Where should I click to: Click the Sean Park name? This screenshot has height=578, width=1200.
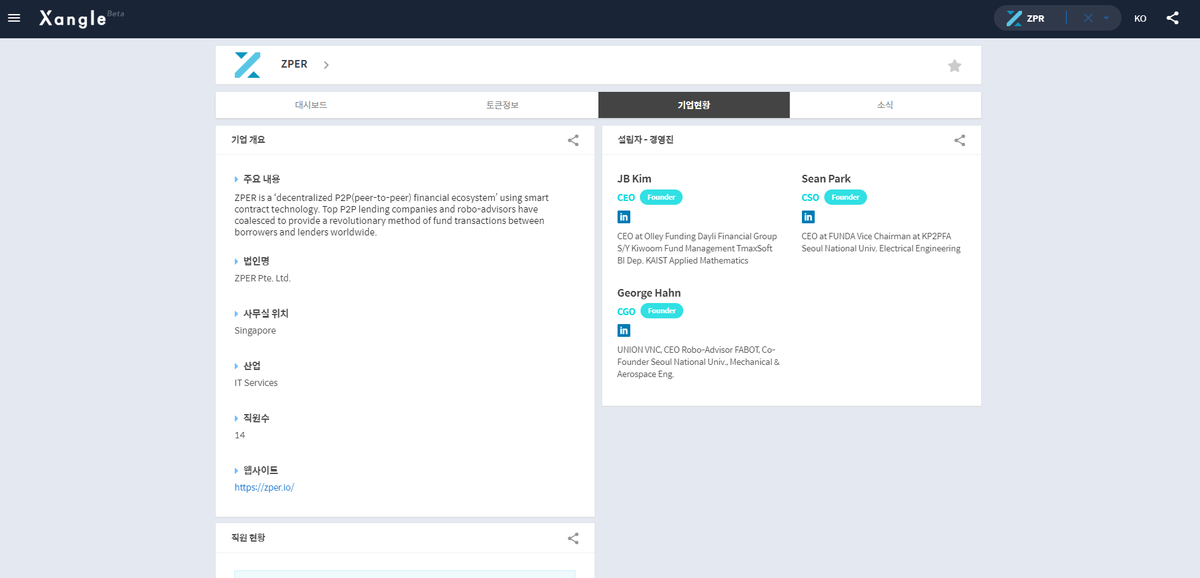[x=826, y=179]
